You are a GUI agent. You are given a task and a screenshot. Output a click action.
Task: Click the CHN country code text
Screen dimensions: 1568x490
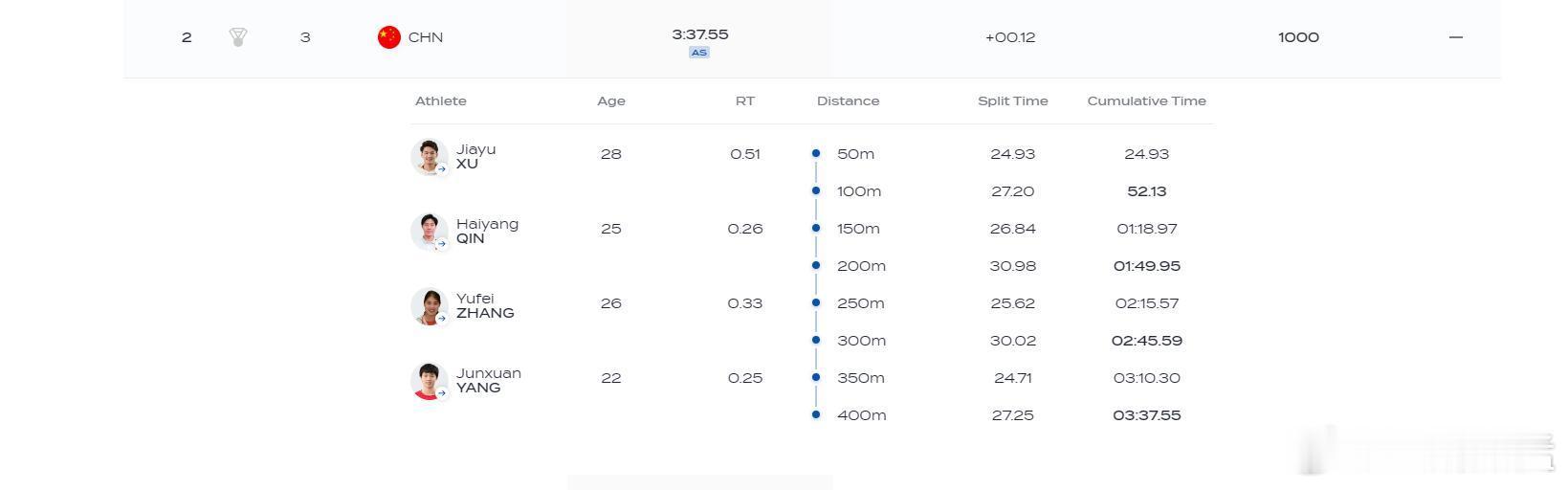[x=426, y=37]
